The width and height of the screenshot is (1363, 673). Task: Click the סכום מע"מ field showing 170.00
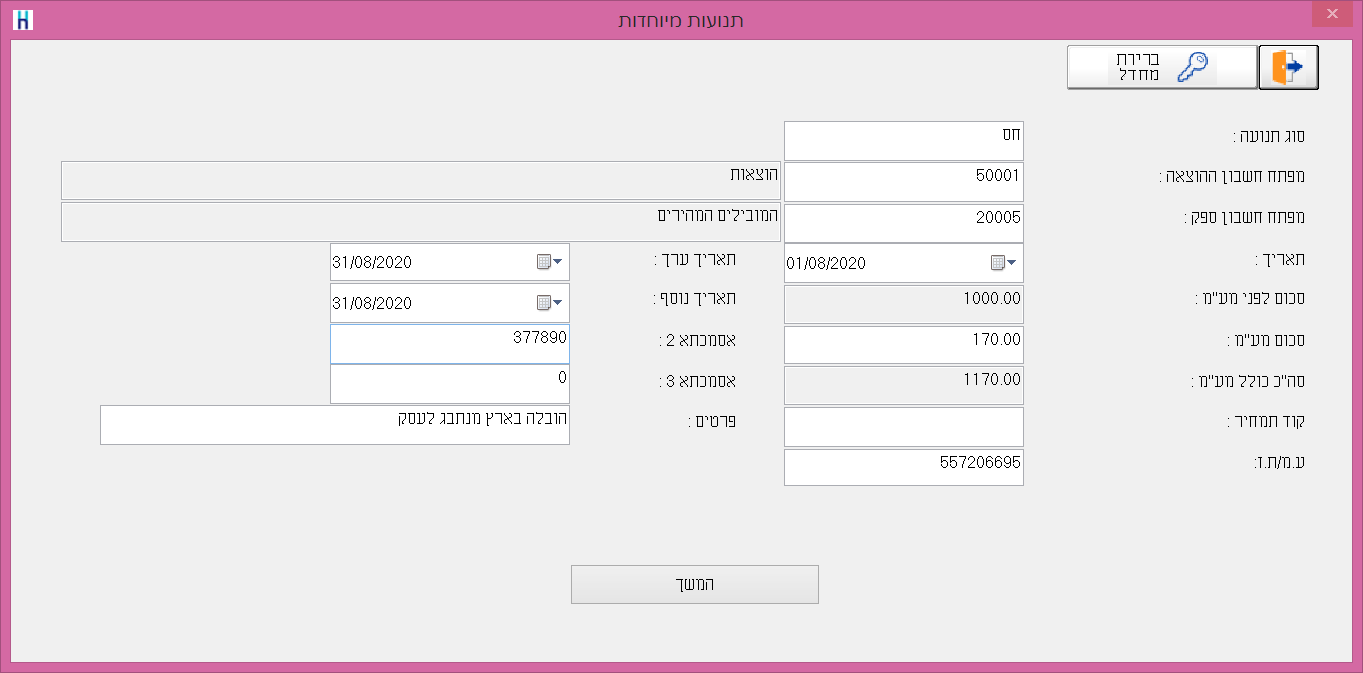903,343
